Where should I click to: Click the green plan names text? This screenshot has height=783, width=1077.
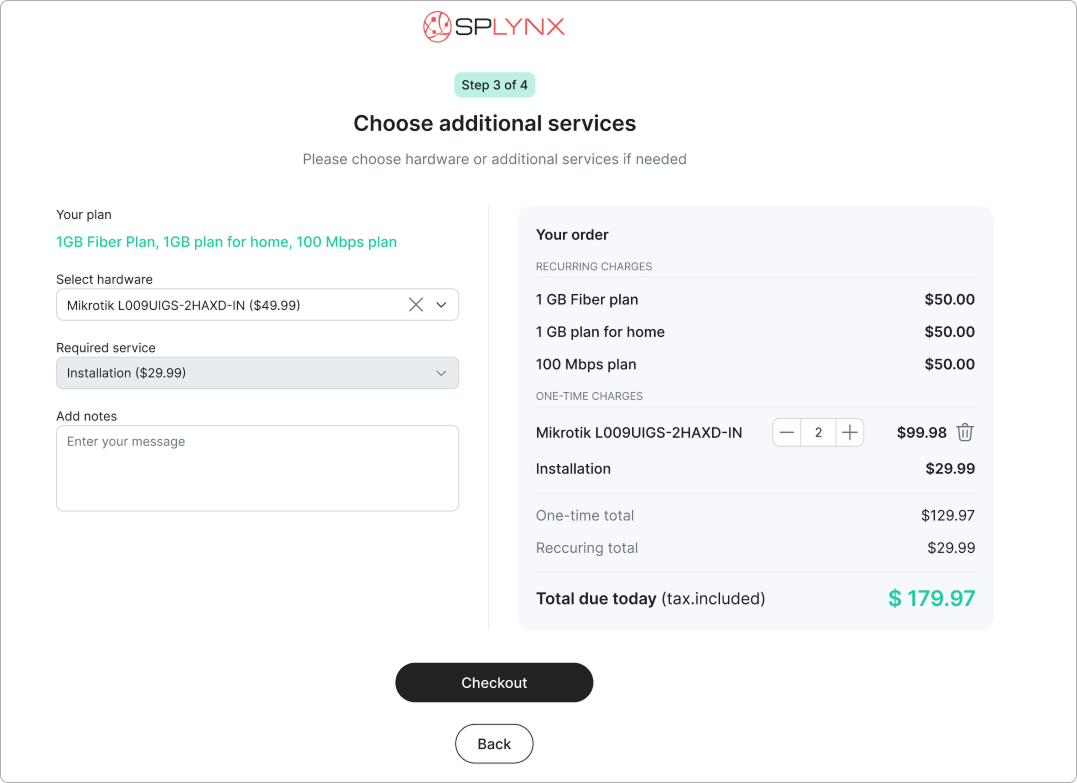coord(227,242)
